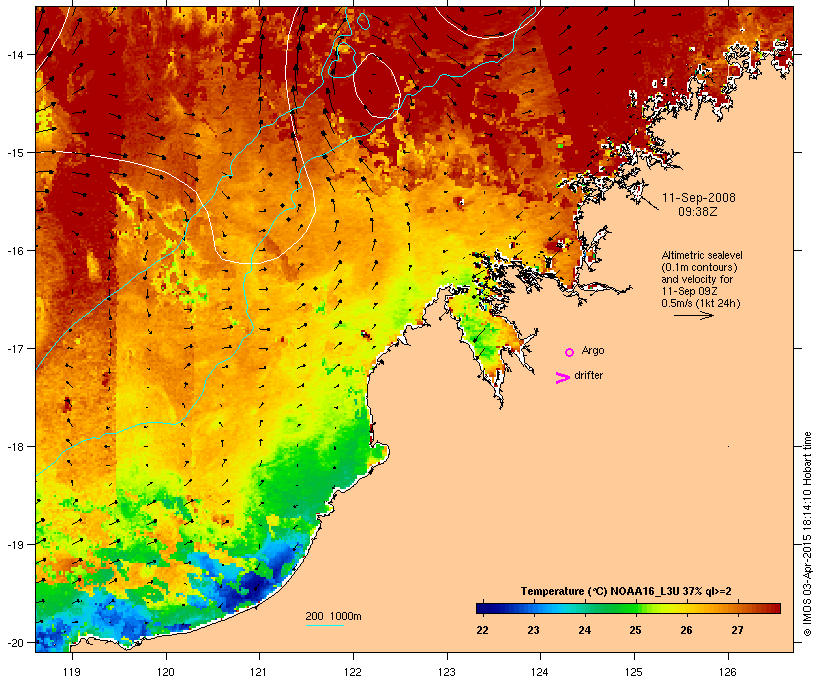
Task: Click the longitude label "126"
Action: (727, 672)
